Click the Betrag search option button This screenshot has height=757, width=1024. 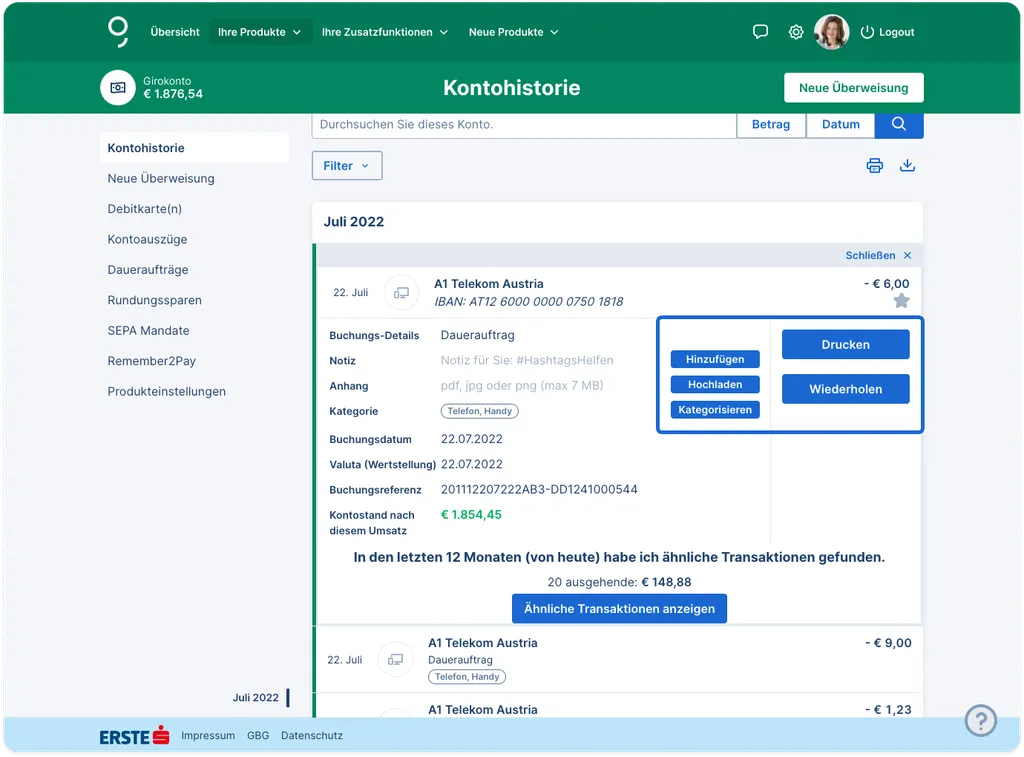point(771,124)
